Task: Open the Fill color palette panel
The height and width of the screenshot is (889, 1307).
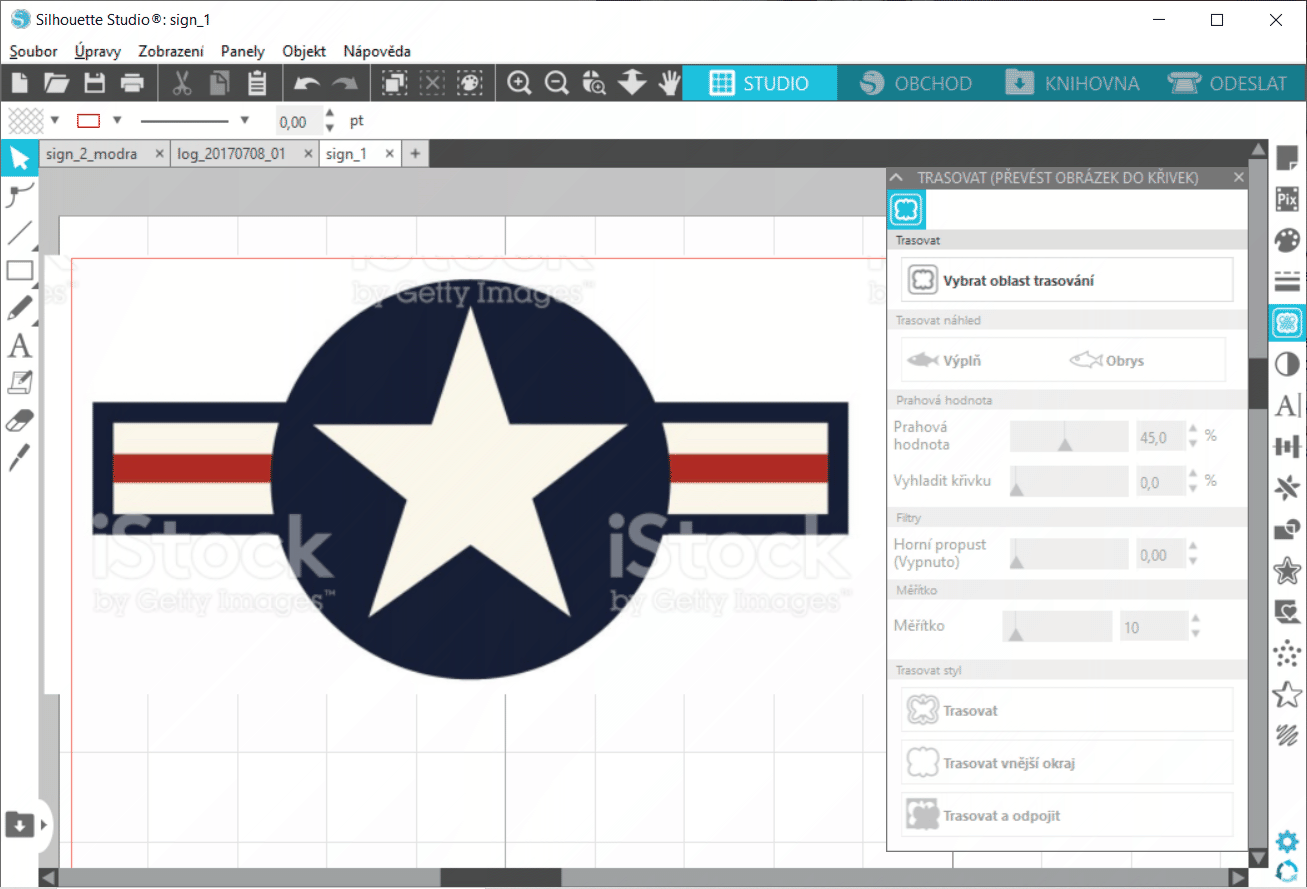Action: click(1287, 241)
